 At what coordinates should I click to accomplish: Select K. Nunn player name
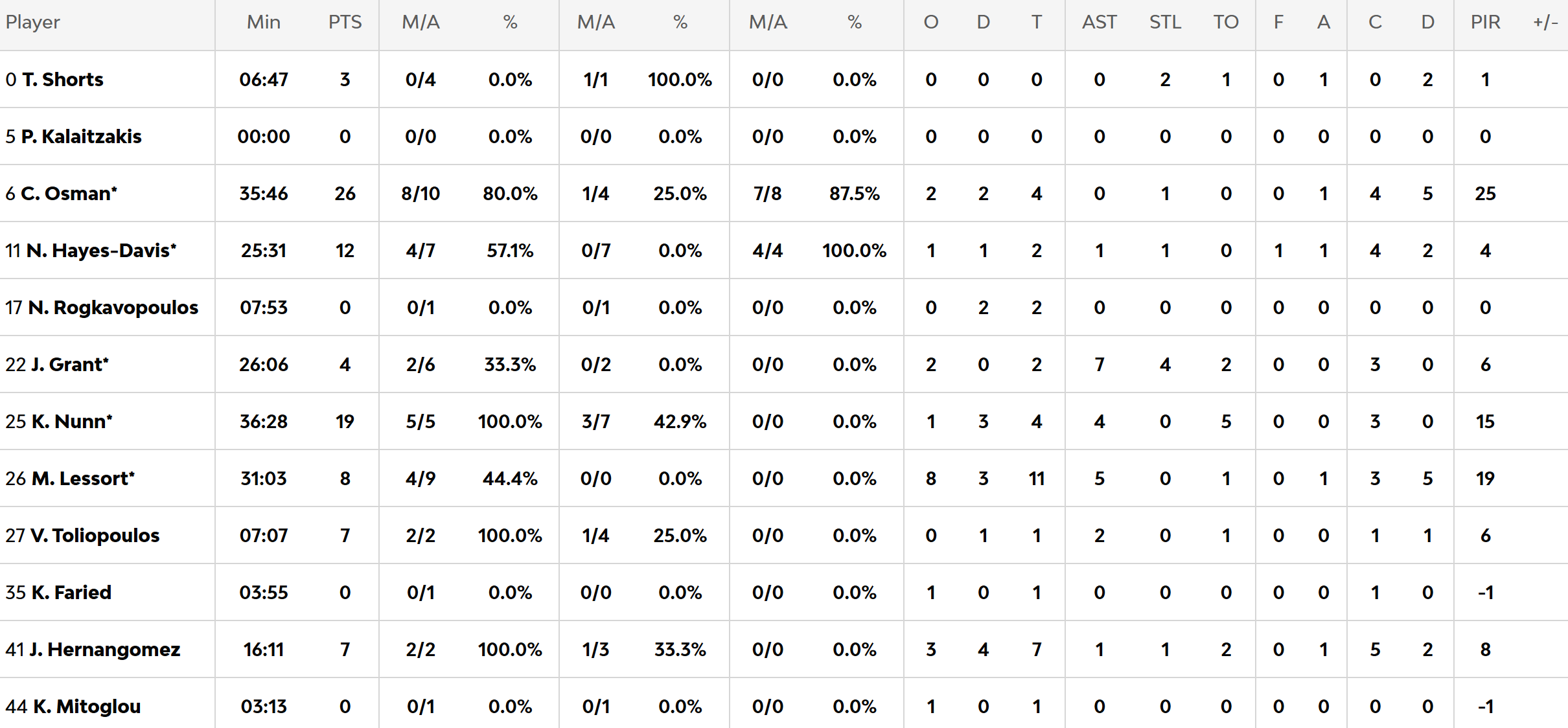click(72, 422)
